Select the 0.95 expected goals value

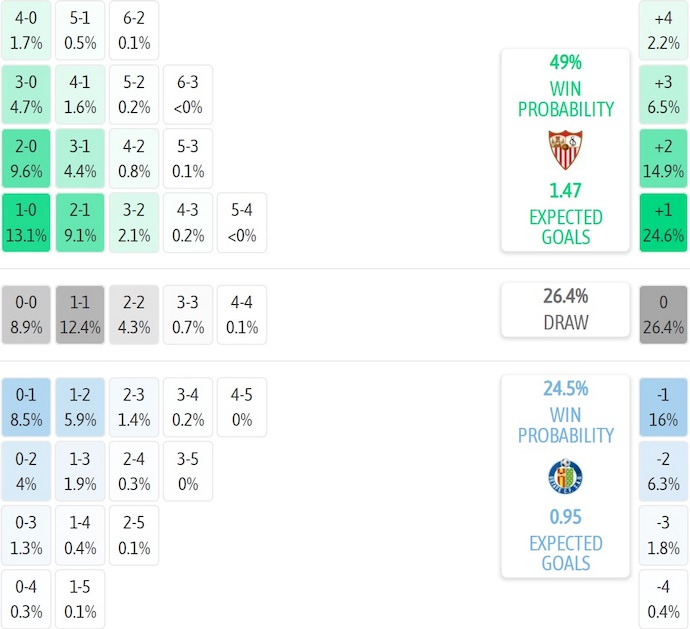[x=565, y=517]
